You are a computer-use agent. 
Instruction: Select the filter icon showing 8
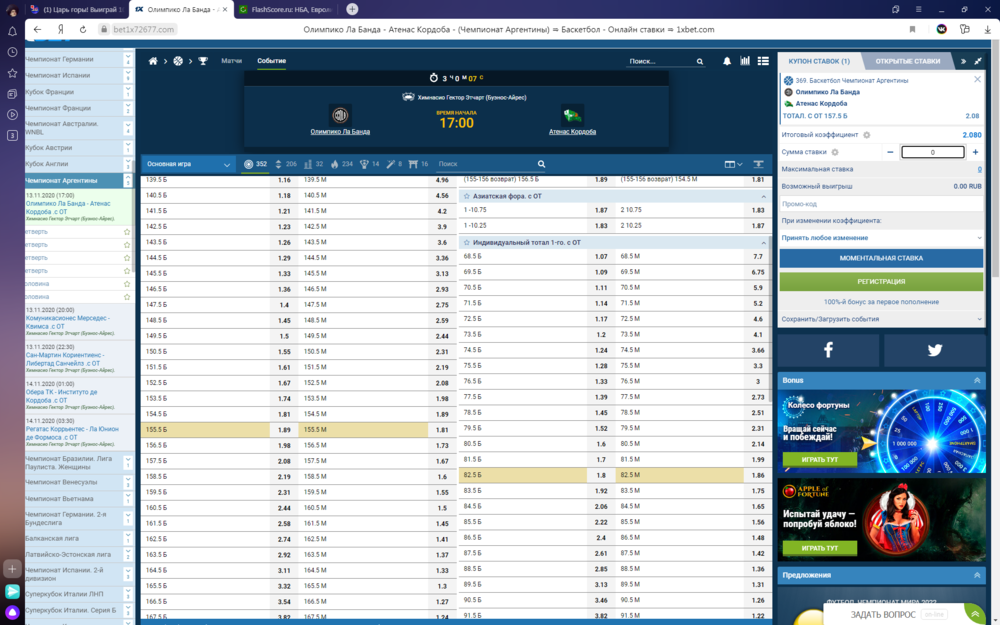(394, 164)
